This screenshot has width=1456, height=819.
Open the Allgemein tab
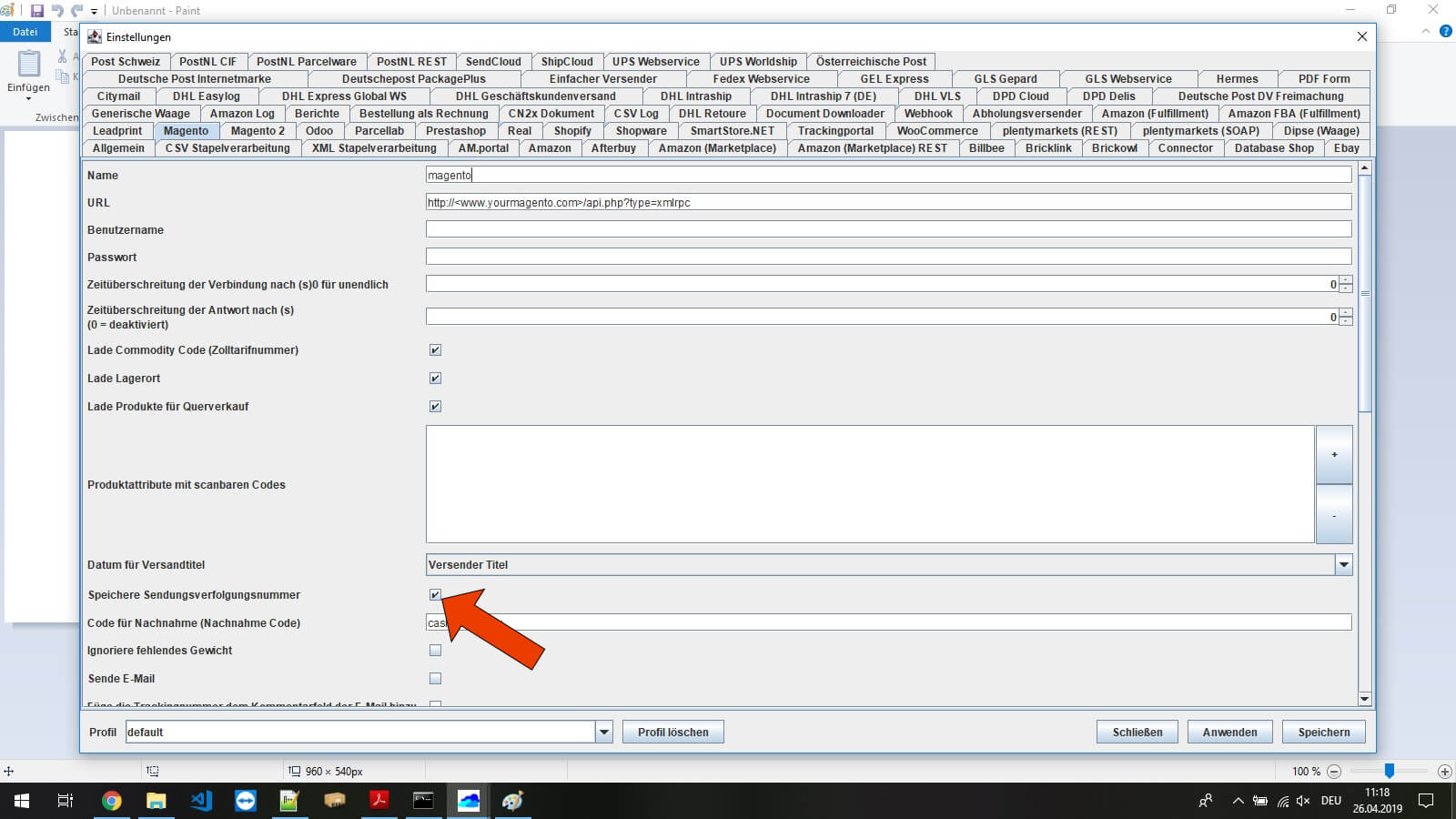118,148
